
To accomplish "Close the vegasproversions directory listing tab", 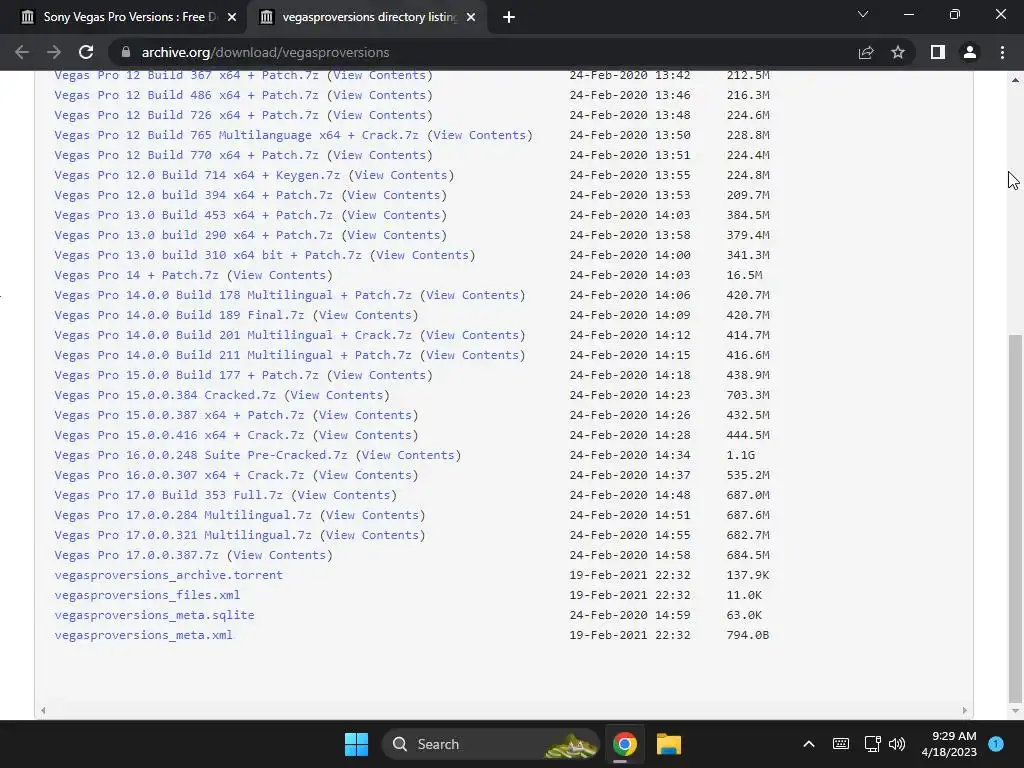I will pyautogui.click(x=471, y=17).
